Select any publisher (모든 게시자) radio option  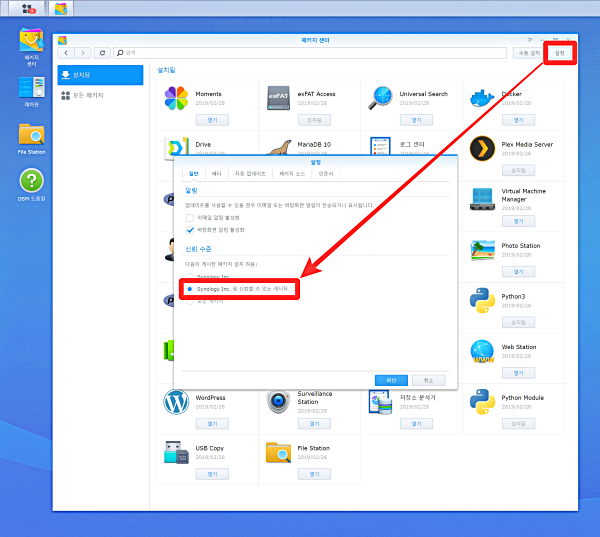(189, 302)
